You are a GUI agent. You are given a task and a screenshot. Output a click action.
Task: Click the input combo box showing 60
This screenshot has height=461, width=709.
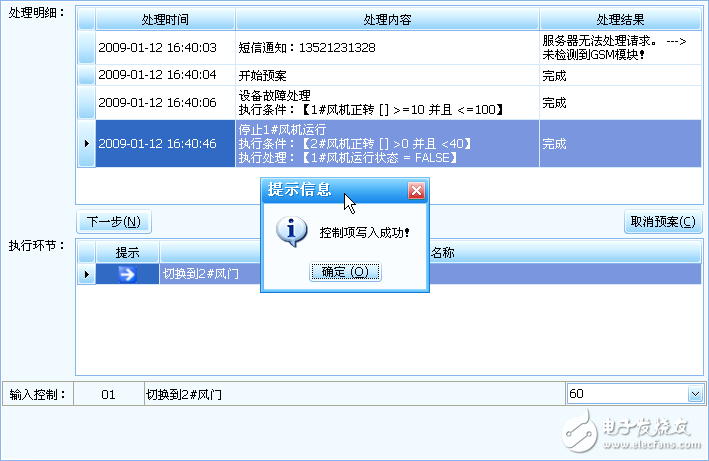[x=635, y=394]
